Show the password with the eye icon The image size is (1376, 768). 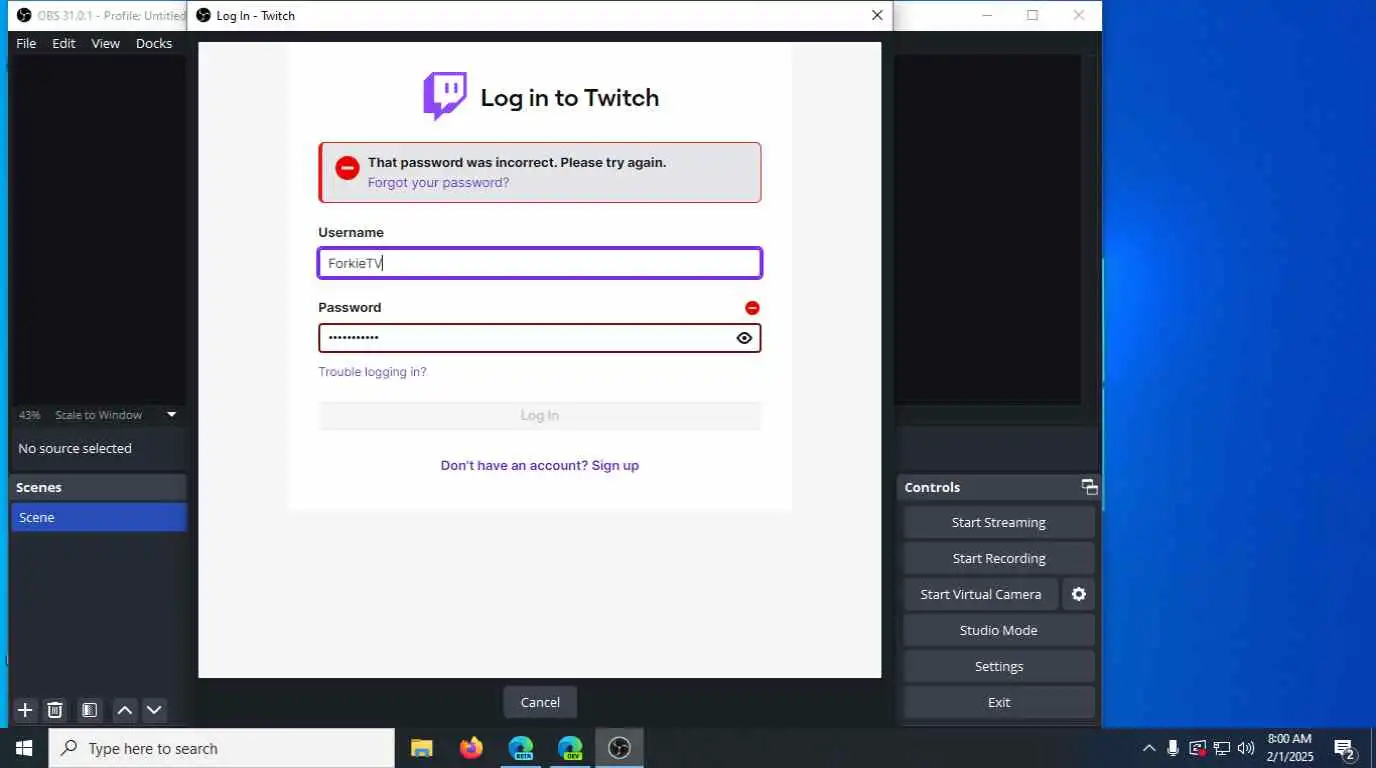[x=744, y=338]
